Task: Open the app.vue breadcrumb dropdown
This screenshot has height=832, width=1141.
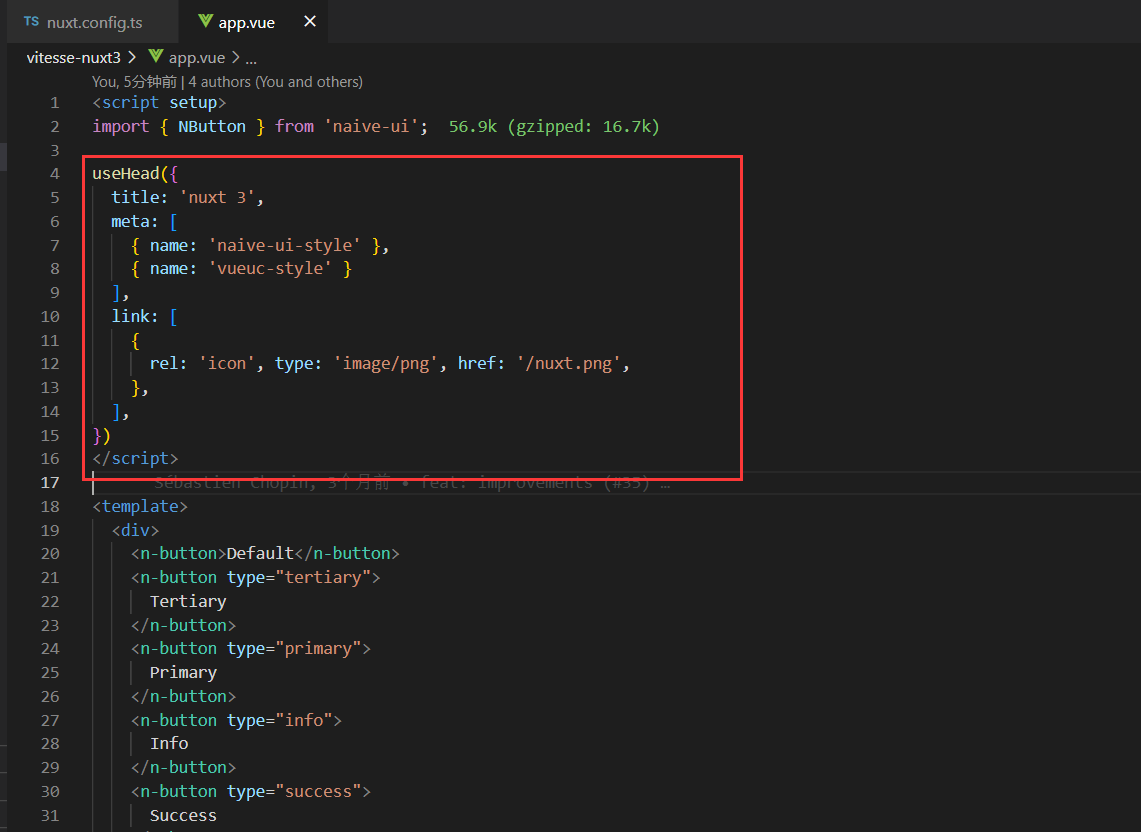Action: pos(199,58)
